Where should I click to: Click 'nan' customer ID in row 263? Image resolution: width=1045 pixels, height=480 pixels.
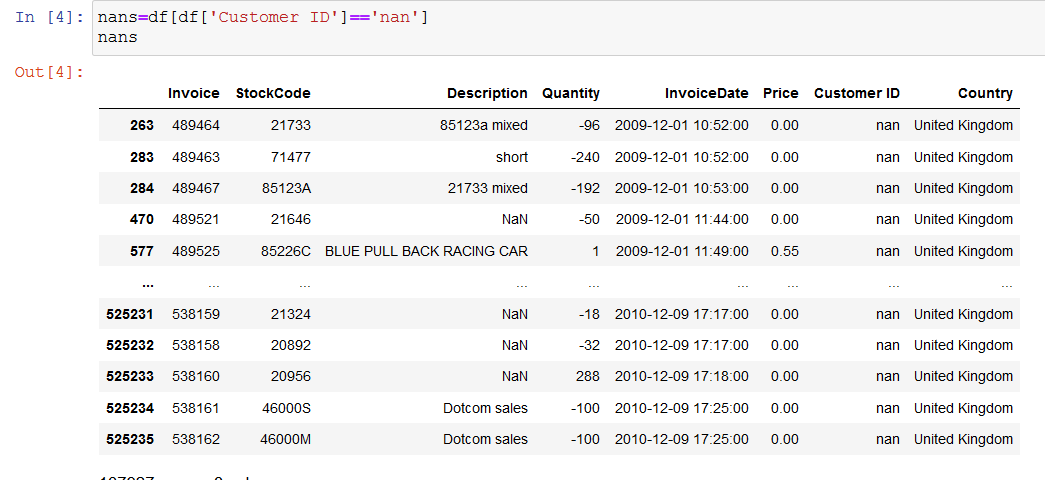888,125
